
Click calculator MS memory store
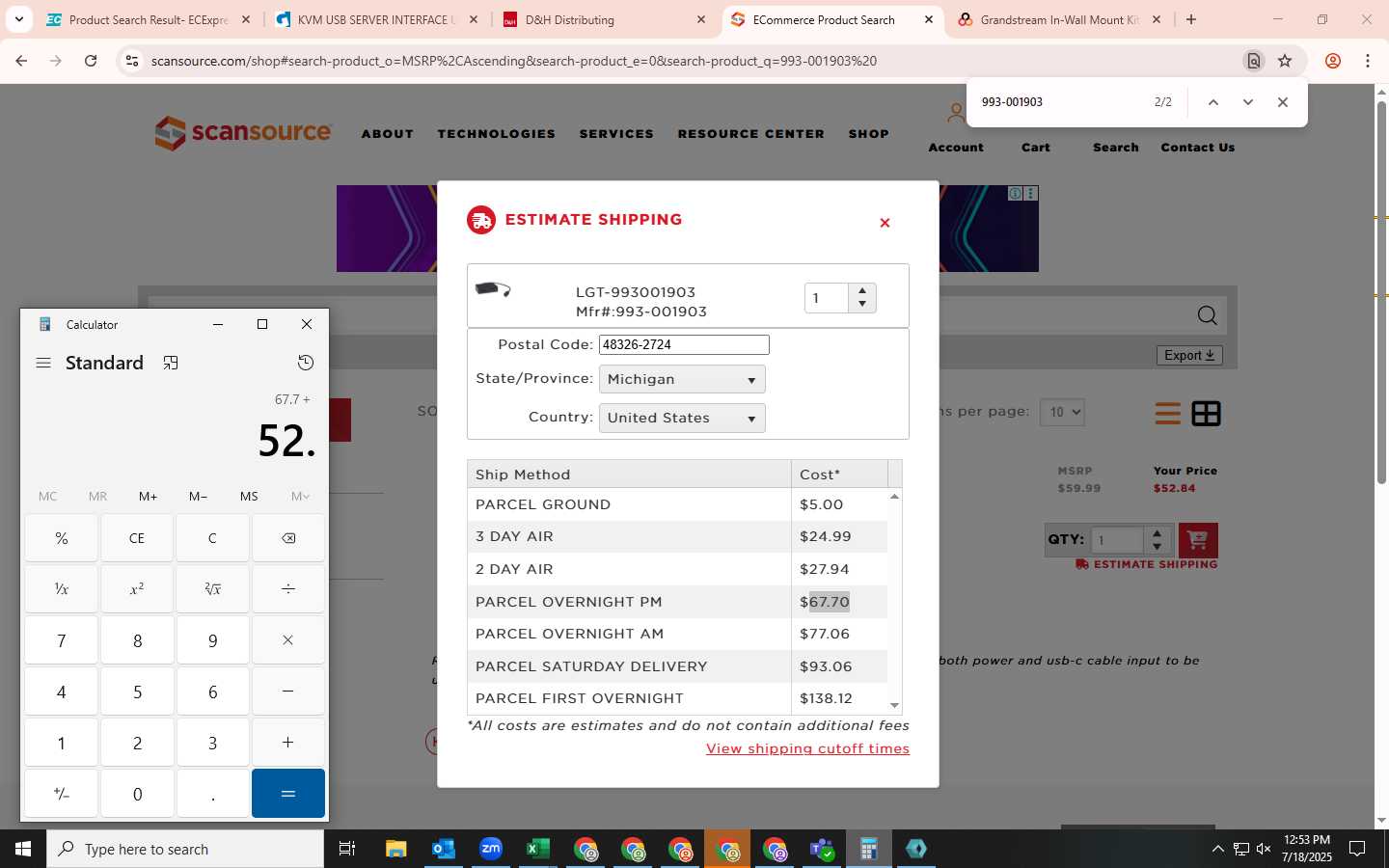coord(249,496)
